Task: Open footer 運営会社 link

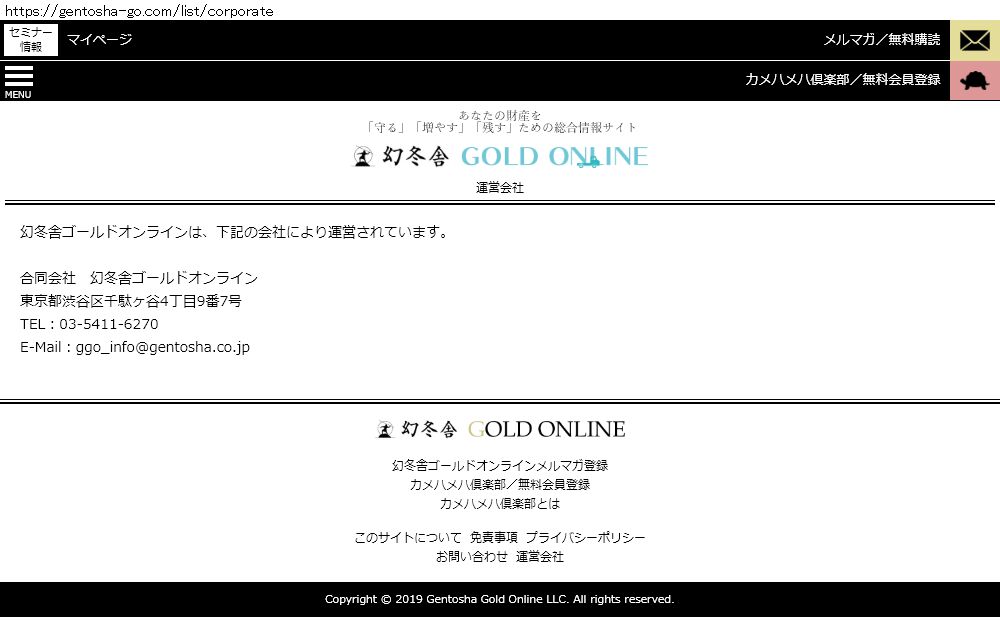Action: [x=540, y=557]
